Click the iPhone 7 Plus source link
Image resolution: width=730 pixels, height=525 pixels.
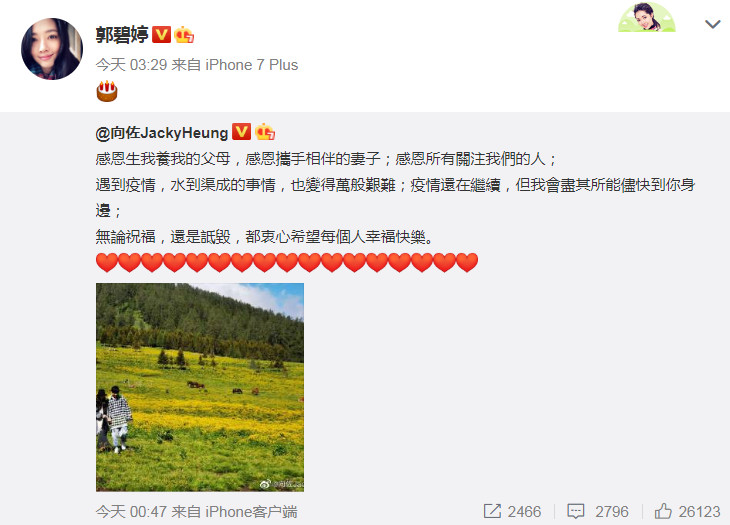tap(251, 65)
